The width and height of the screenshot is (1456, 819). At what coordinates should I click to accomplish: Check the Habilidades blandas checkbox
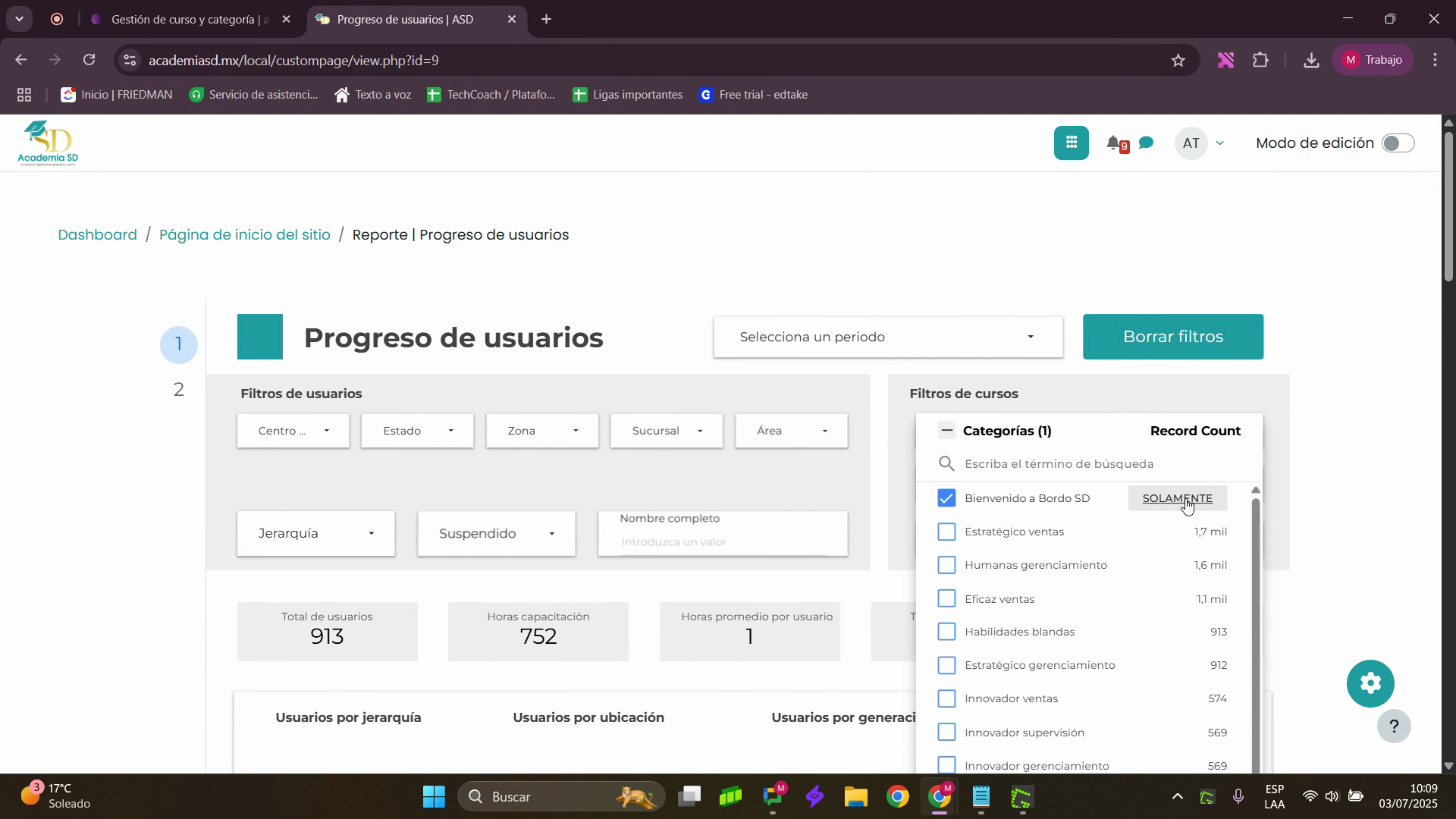point(946,632)
